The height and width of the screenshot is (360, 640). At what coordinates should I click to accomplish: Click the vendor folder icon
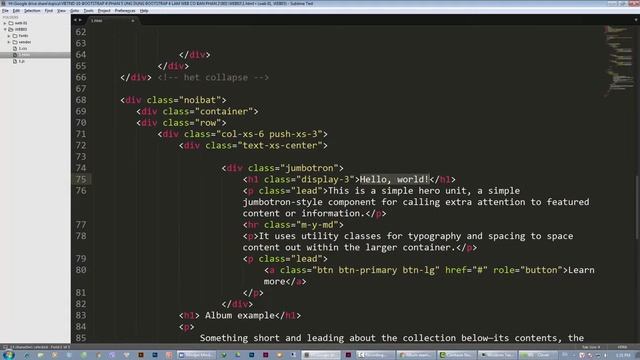pos(15,42)
